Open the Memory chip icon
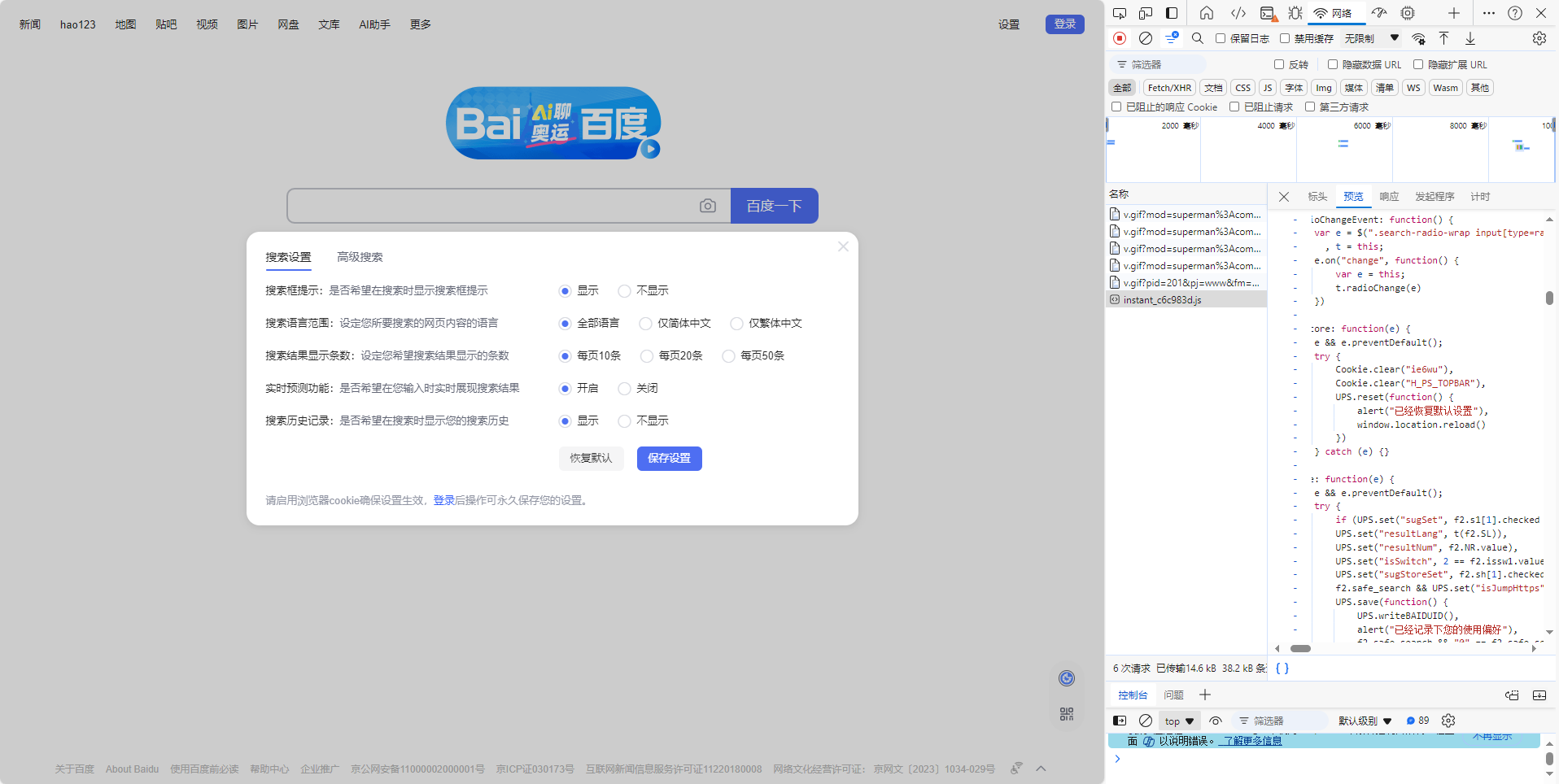1559x784 pixels. [1407, 13]
